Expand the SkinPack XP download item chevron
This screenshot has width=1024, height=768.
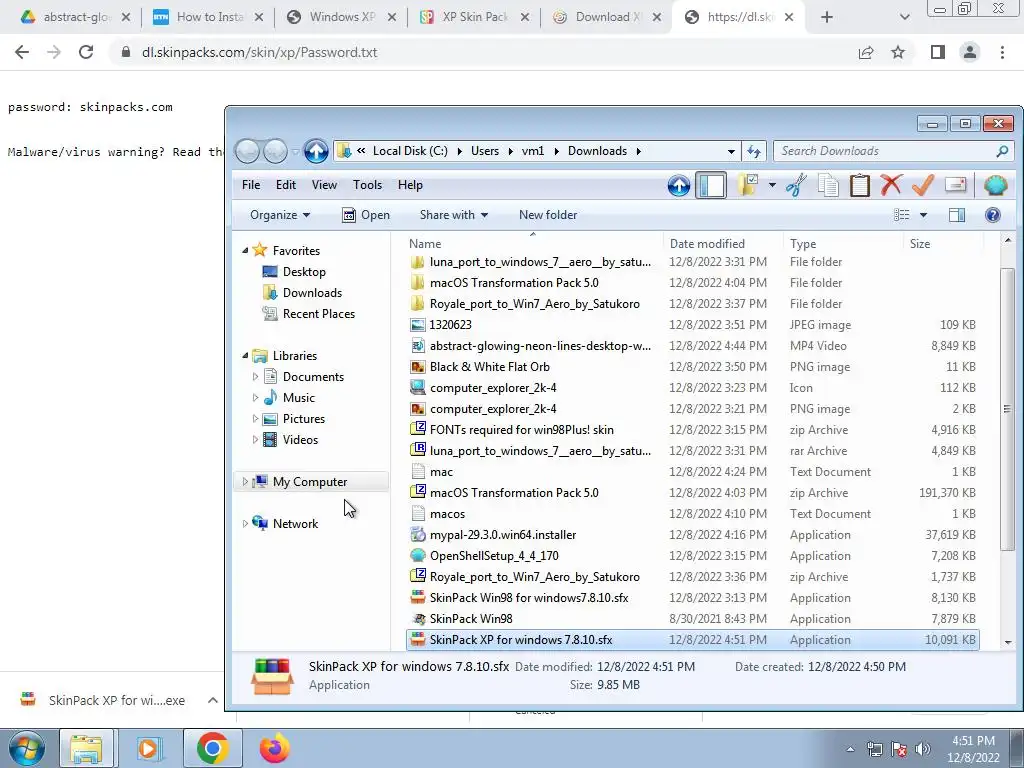[212, 700]
